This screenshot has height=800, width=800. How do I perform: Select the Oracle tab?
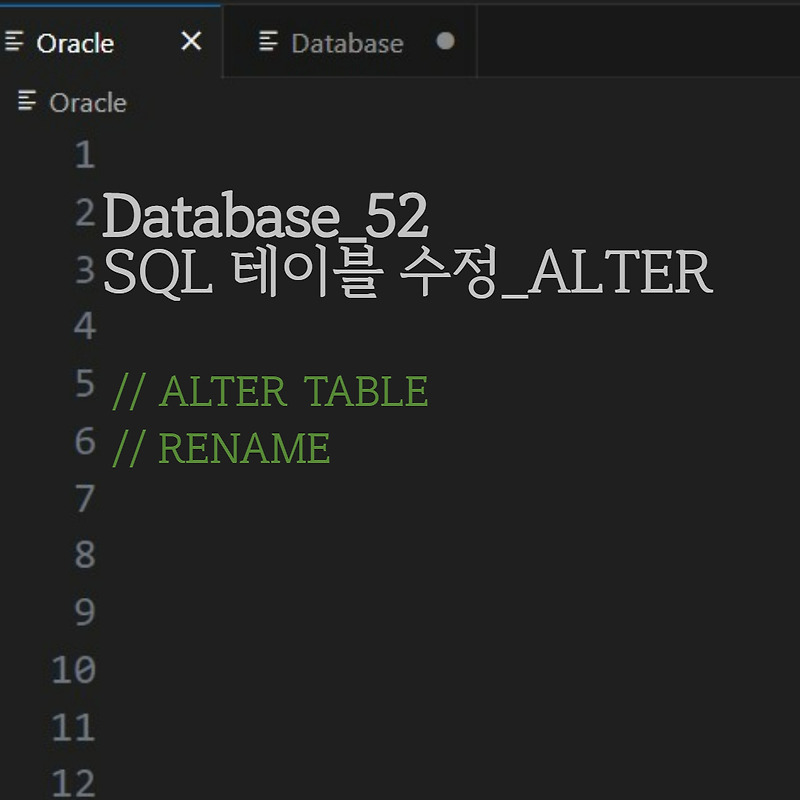point(80,42)
